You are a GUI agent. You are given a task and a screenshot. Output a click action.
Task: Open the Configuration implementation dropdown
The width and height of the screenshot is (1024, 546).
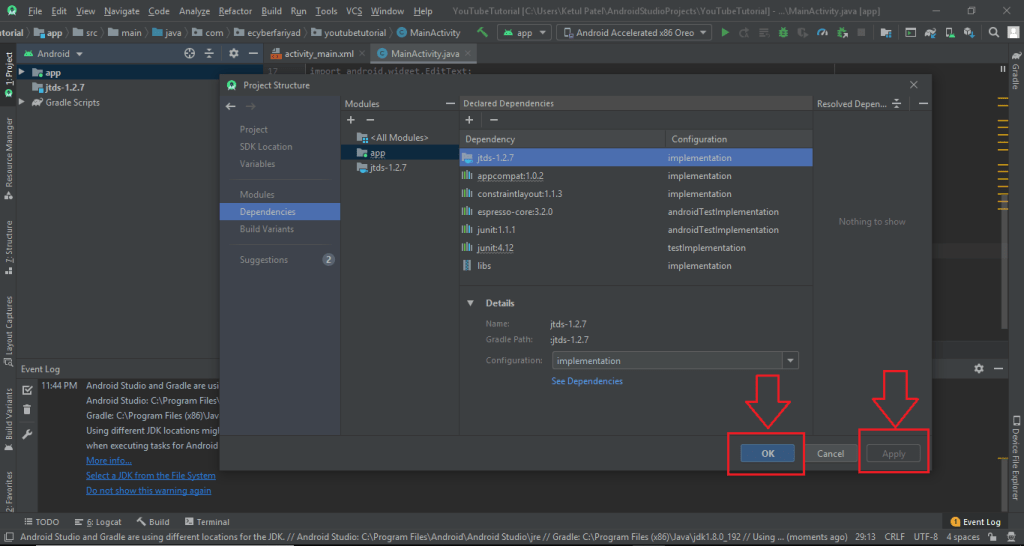click(x=791, y=361)
